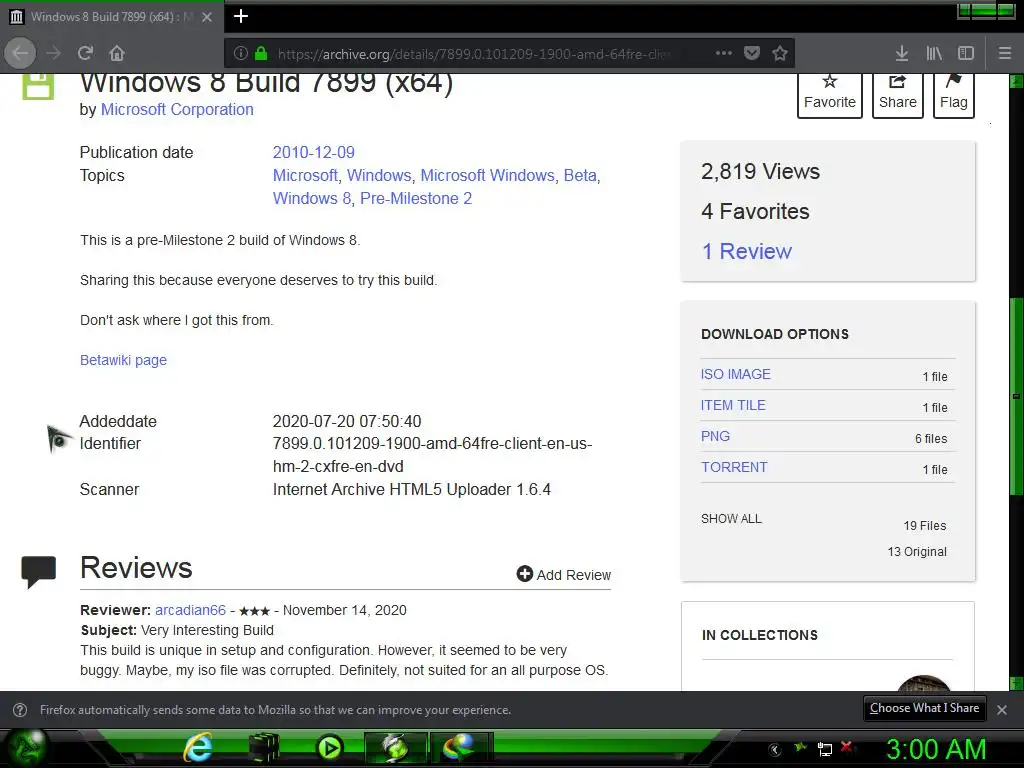The height and width of the screenshot is (768, 1024).
Task: Click the 19 Files count text
Action: pyautogui.click(x=925, y=526)
